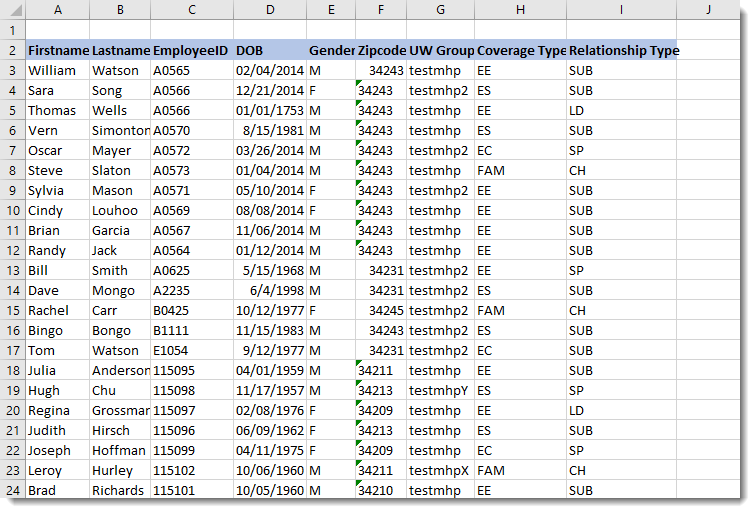Select the Coverage Type header cell
Screen dimensions: 755x513
pos(520,50)
